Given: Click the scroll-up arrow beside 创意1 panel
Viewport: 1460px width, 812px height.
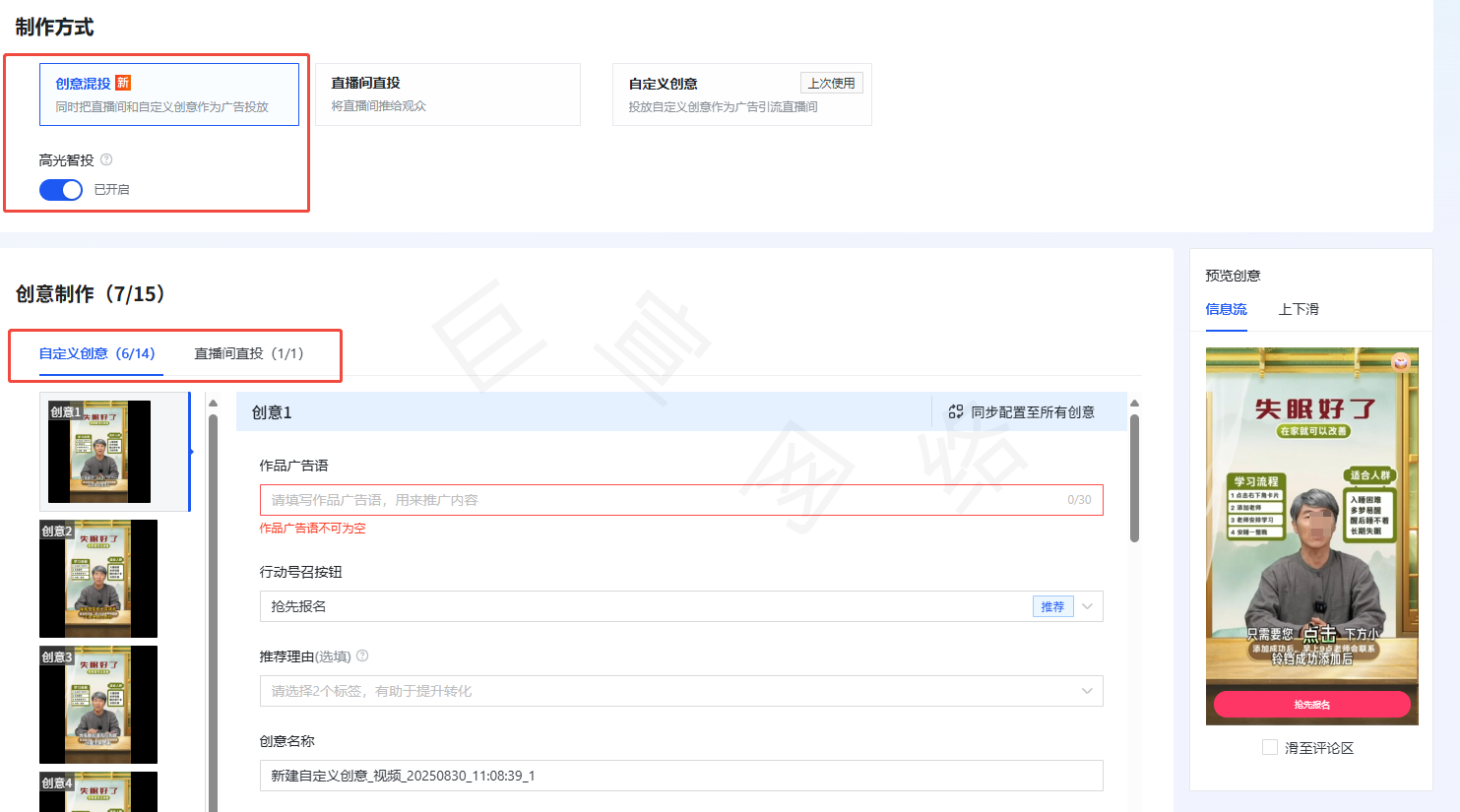Looking at the screenshot, I should (1134, 404).
